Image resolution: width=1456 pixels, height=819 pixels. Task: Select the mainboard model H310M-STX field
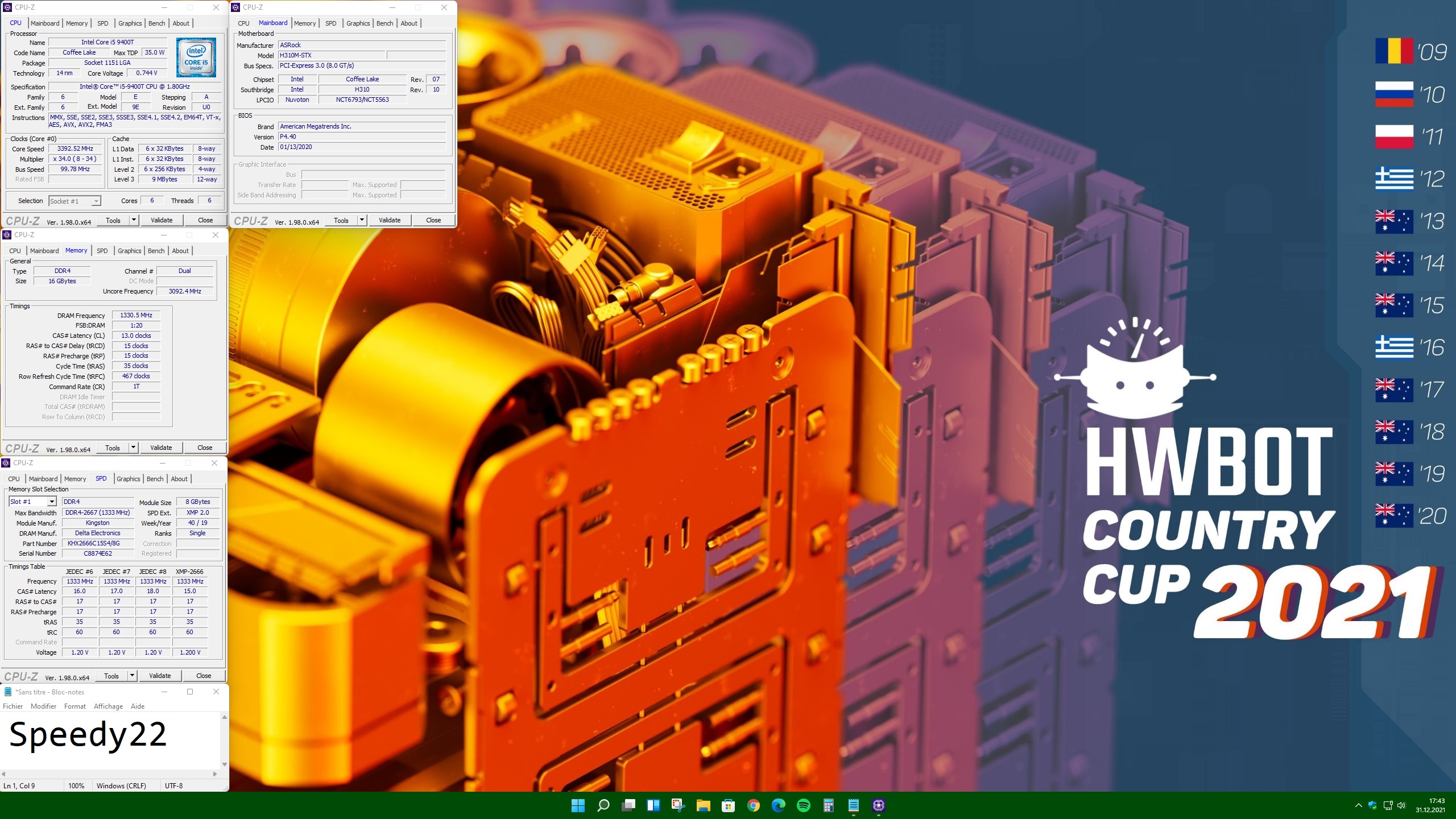[332, 56]
